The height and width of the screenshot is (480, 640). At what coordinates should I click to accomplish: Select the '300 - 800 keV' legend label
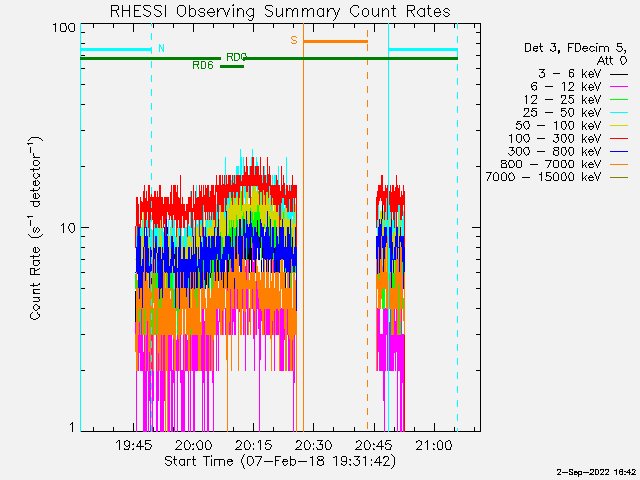pyautogui.click(x=555, y=151)
